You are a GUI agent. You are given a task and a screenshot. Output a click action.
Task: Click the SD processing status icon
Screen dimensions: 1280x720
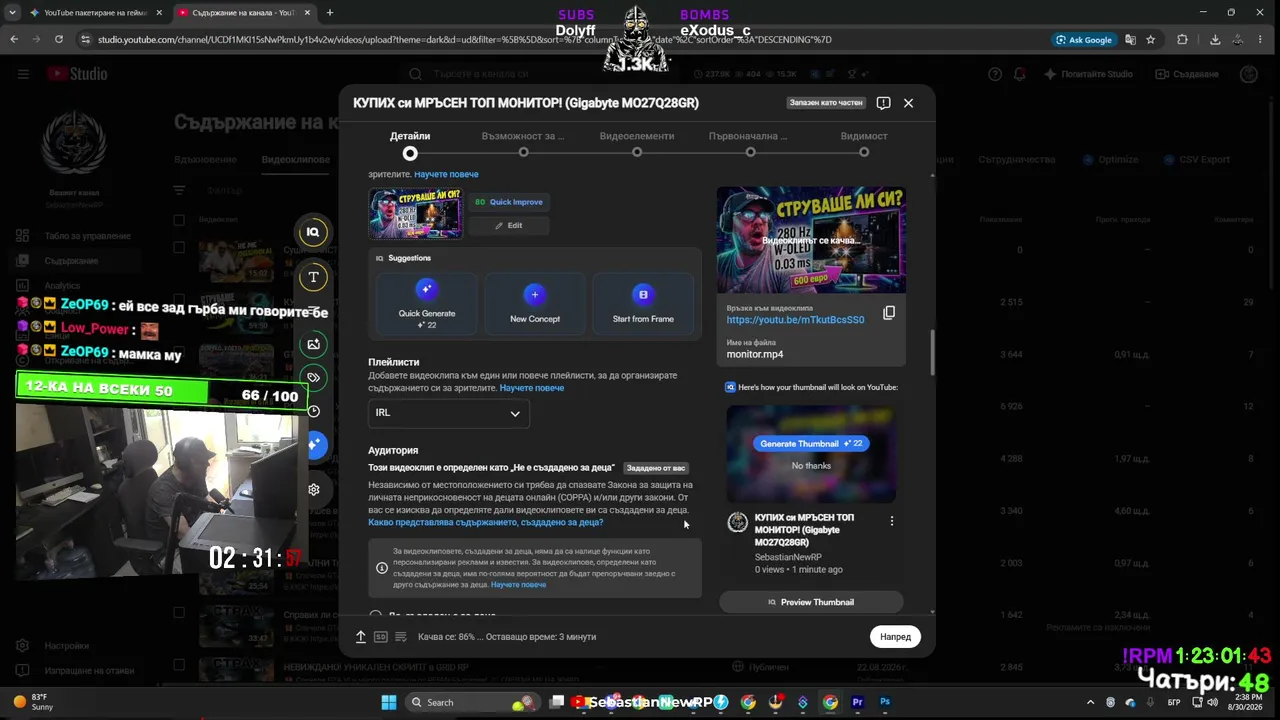tap(381, 637)
